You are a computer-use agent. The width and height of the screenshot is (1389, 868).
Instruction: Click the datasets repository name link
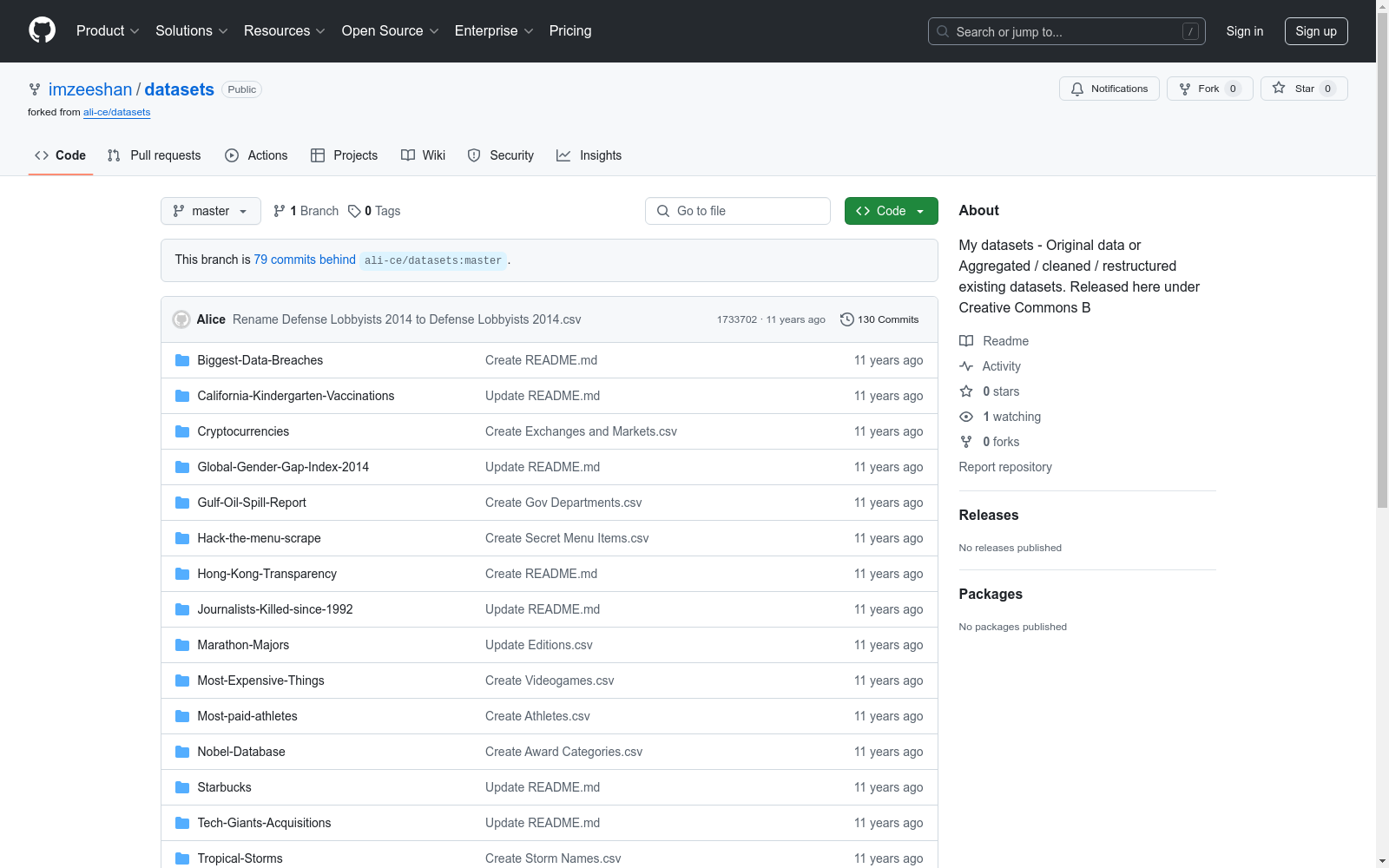click(x=179, y=89)
